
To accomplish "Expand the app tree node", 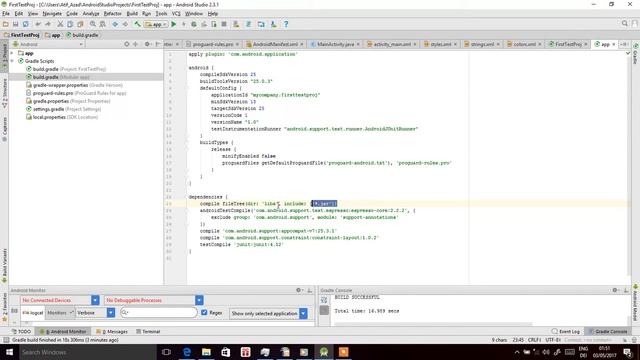I will [x=12, y=53].
